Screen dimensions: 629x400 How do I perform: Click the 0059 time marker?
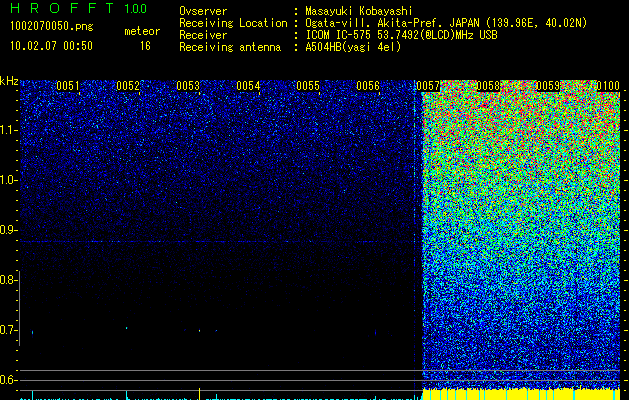(548, 86)
